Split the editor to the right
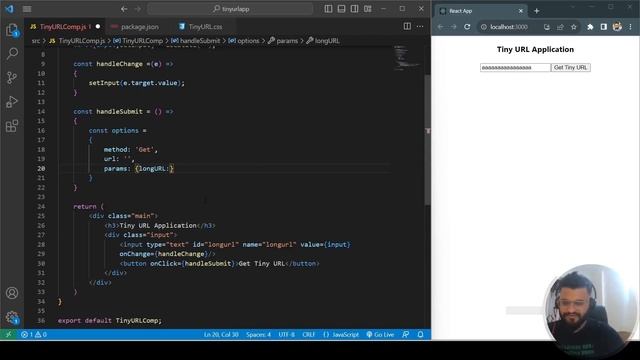The image size is (640, 360). [x=407, y=26]
